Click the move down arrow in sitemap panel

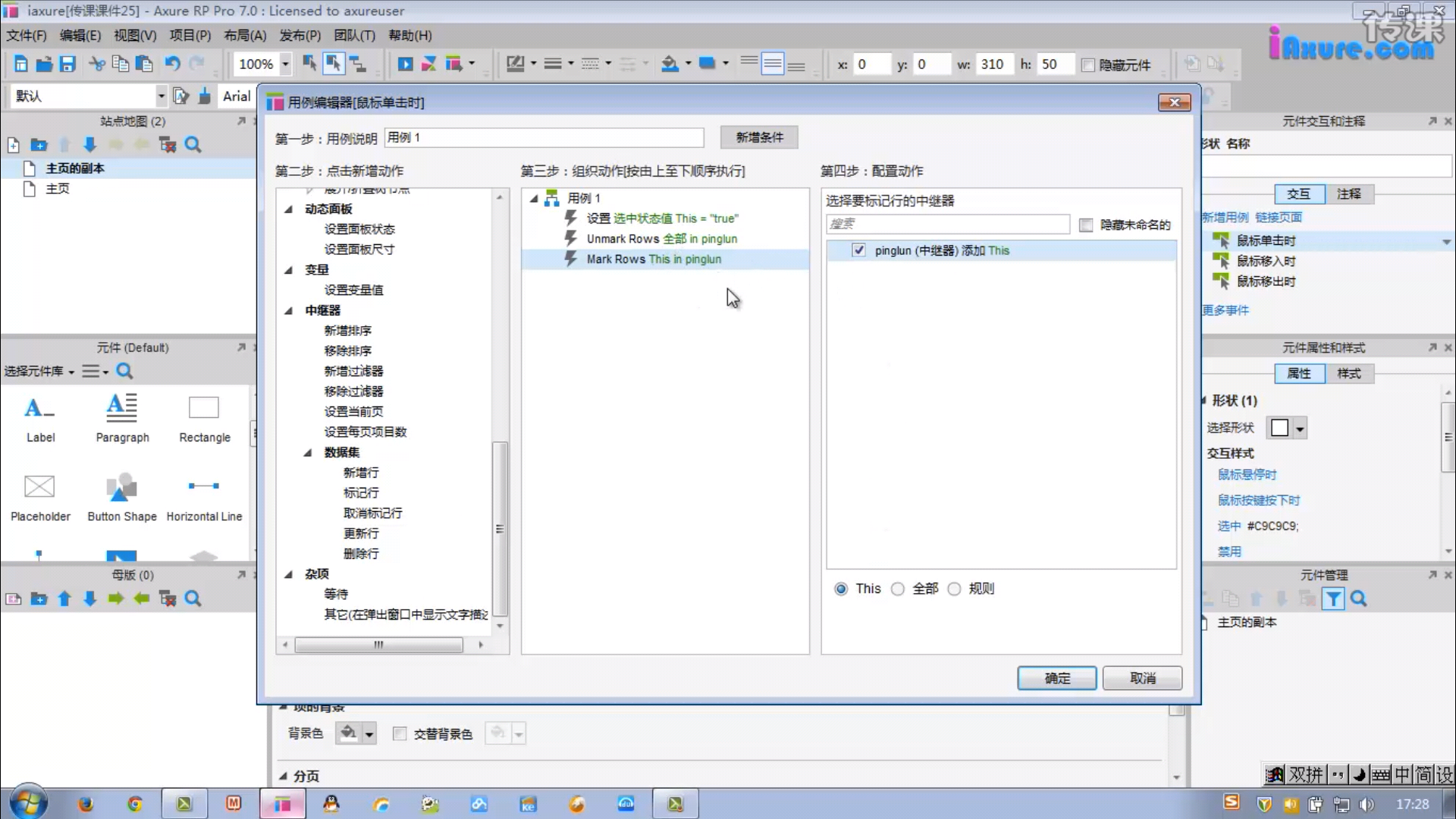(89, 145)
